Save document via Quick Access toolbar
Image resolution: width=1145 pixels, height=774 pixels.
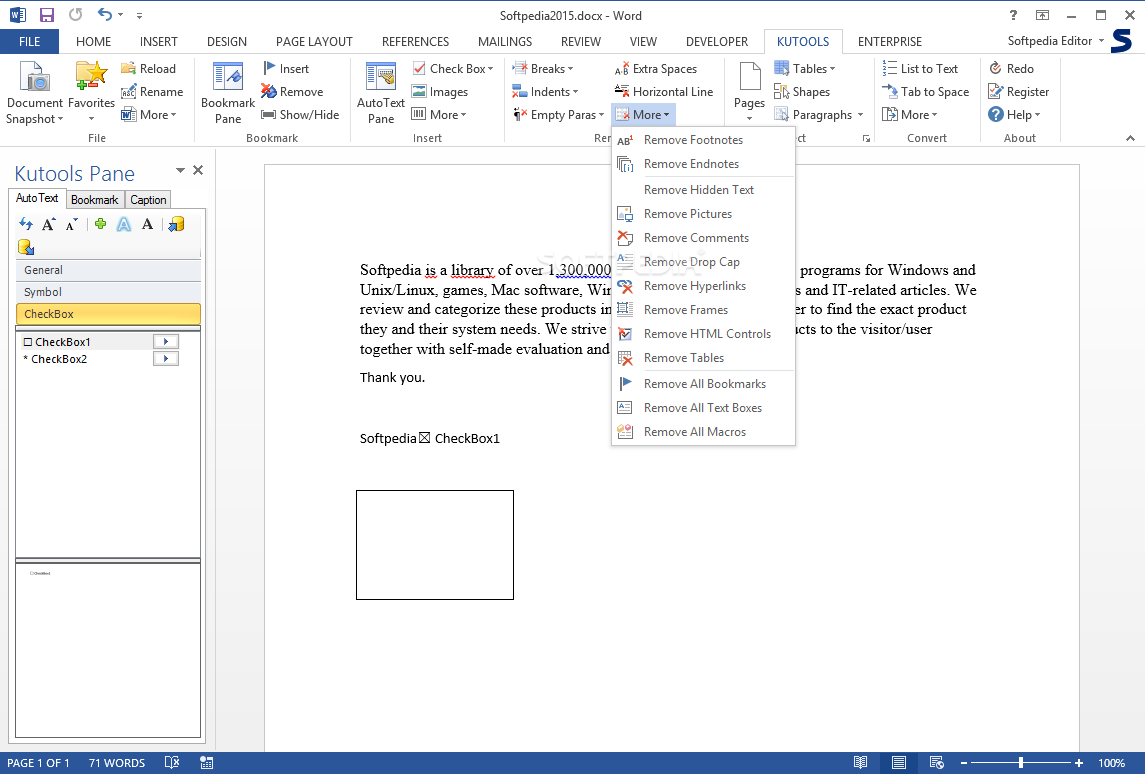tap(47, 15)
